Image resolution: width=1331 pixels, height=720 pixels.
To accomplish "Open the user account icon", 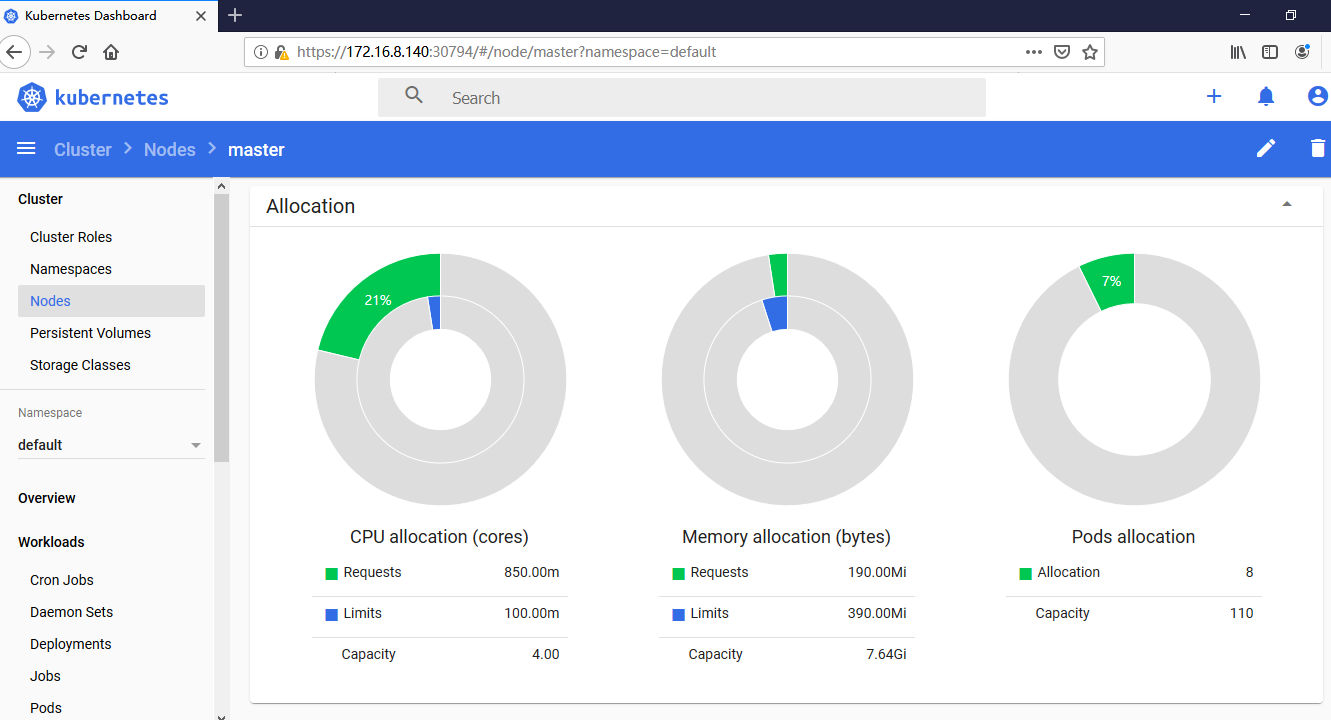I will pyautogui.click(x=1318, y=96).
